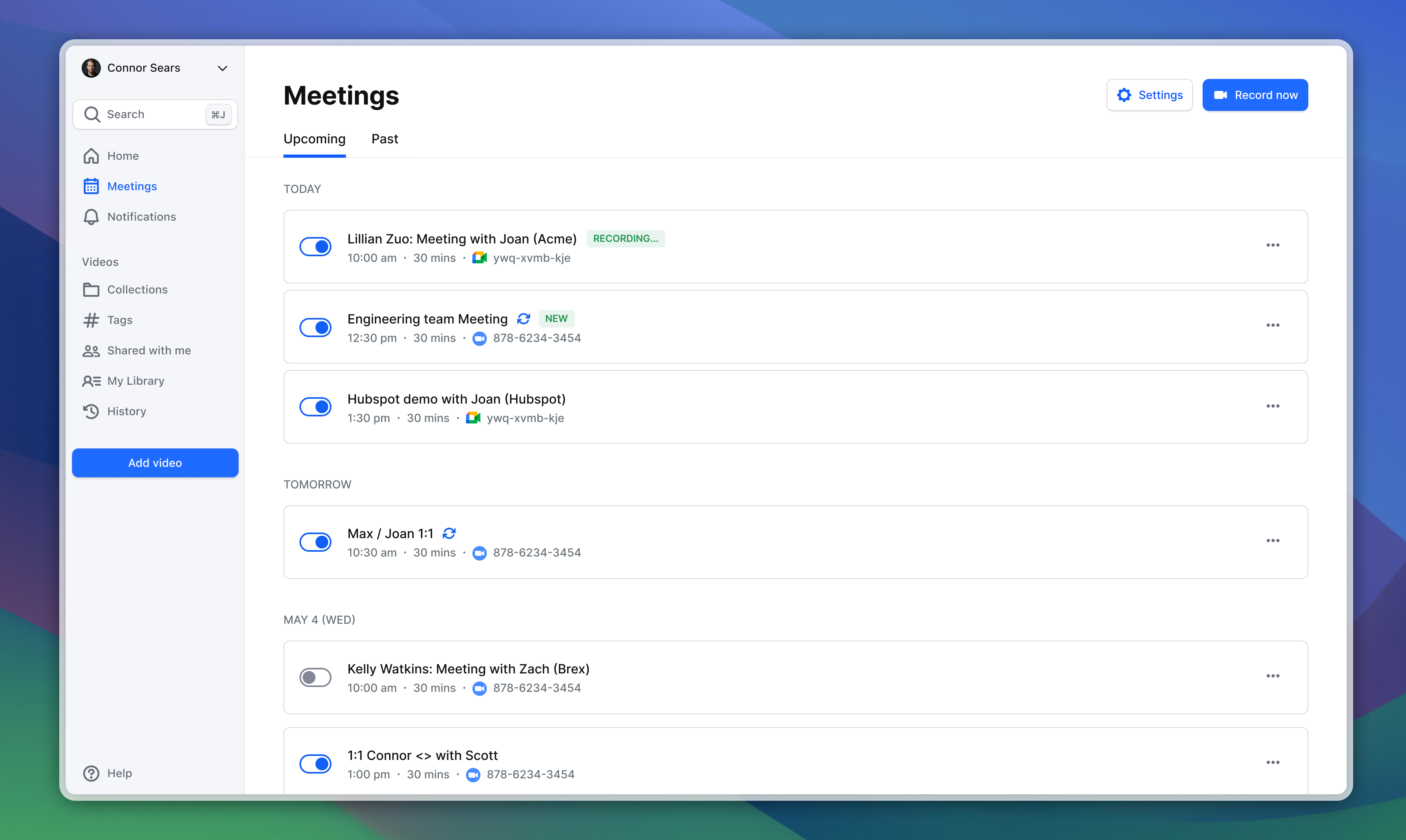Screen dimensions: 1406x840
Task: Click recurring icon on Engineering team Meeting
Action: (x=523, y=319)
